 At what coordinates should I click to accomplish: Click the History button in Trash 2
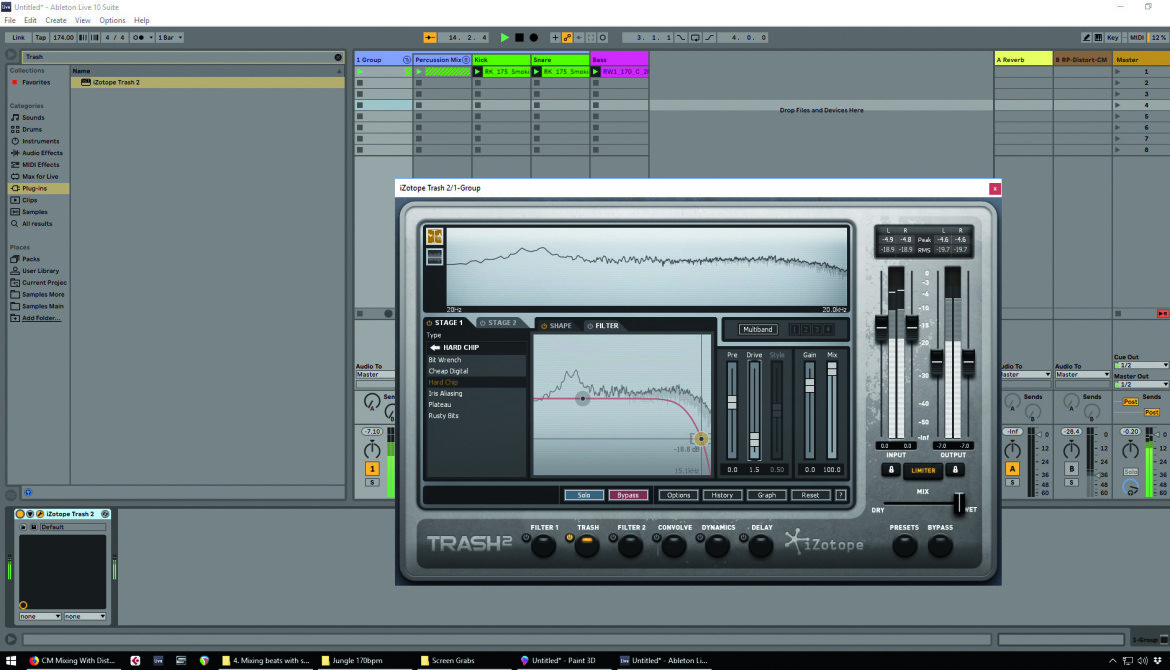722,495
